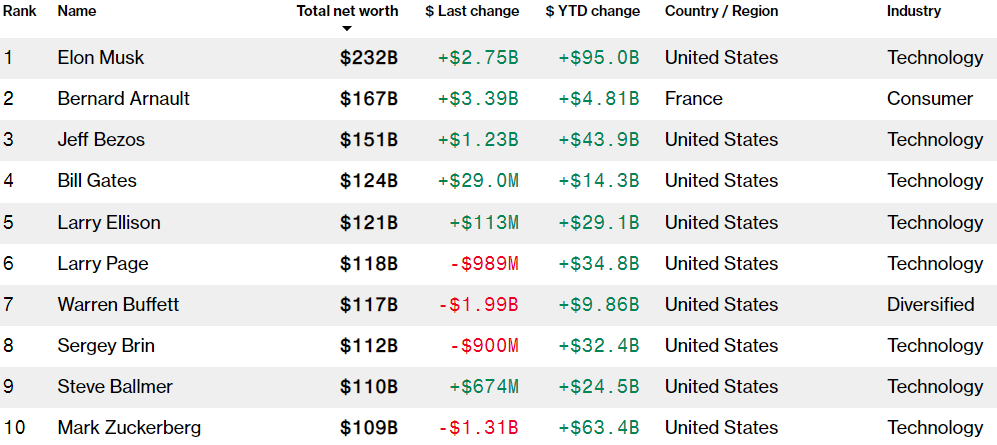Click the $ Last change column header
997x445 pixels.
pyautogui.click(x=472, y=11)
